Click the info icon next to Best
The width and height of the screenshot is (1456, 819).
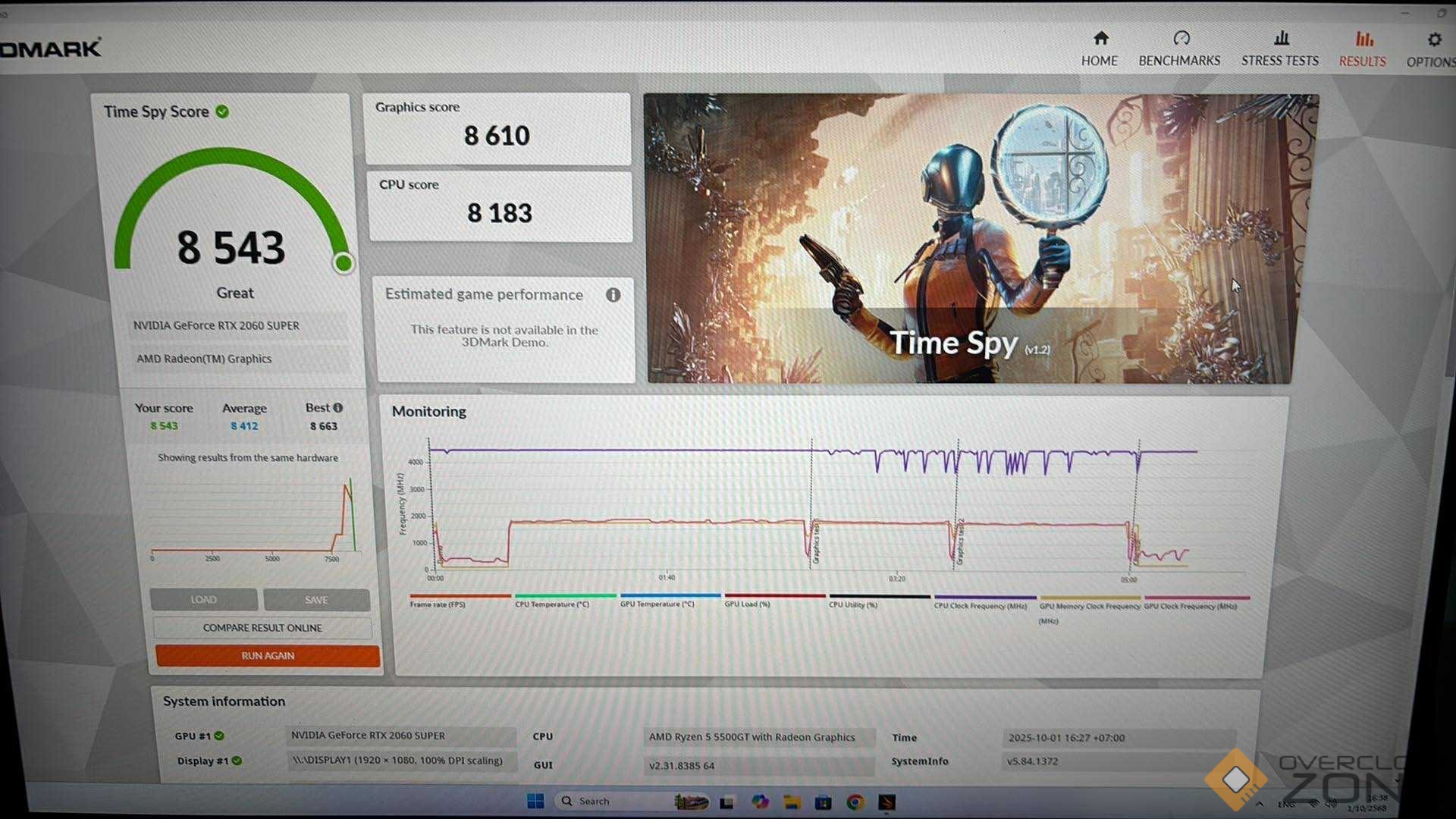click(338, 407)
